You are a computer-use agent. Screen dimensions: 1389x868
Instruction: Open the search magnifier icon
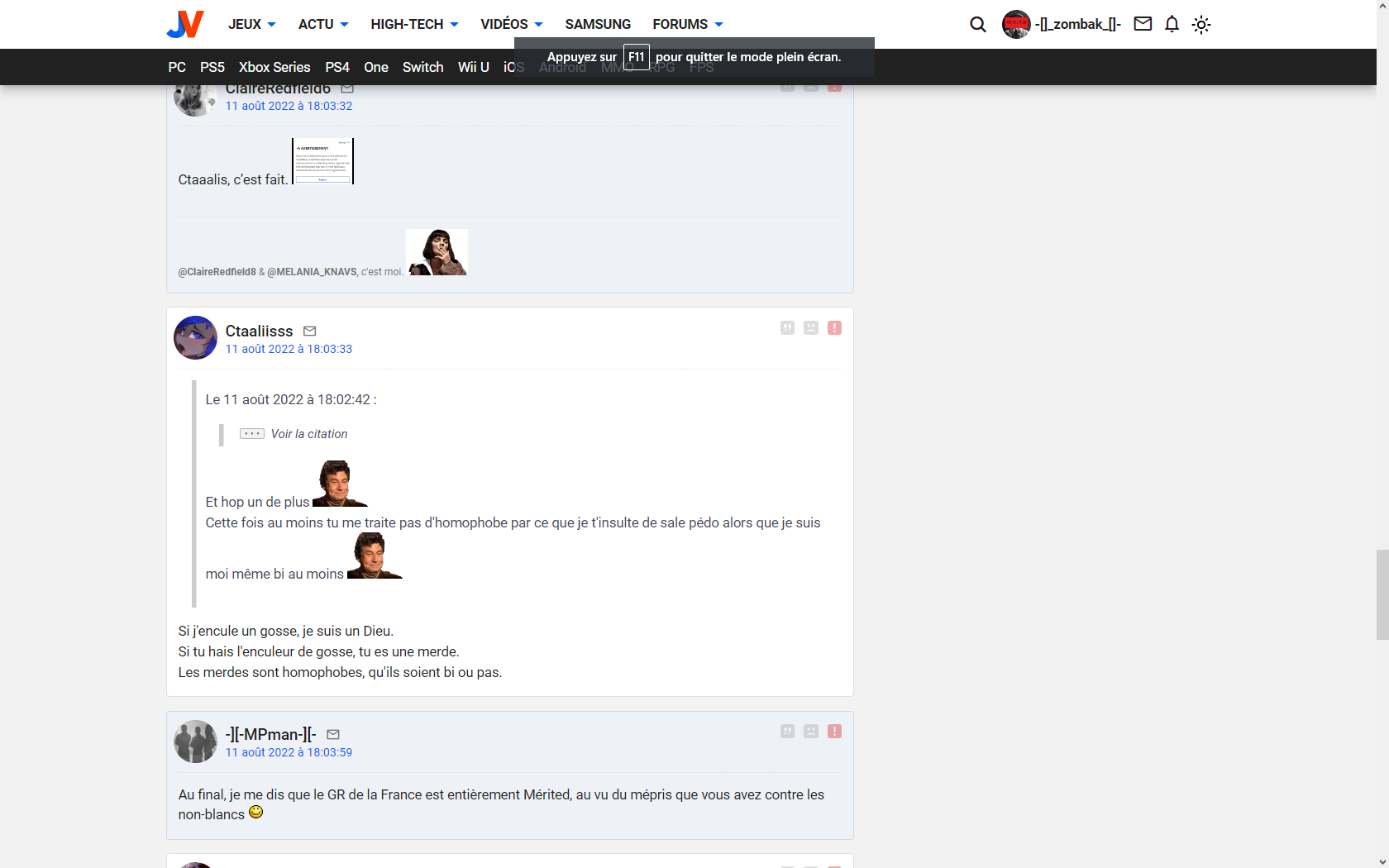pyautogui.click(x=978, y=24)
